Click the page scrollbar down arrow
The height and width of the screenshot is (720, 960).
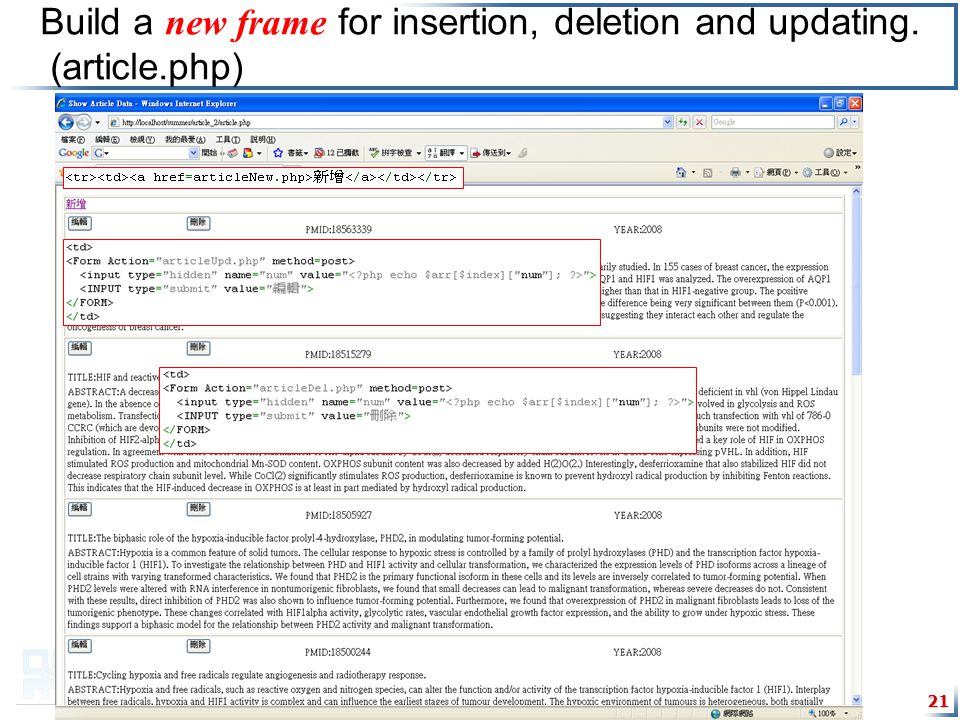856,699
